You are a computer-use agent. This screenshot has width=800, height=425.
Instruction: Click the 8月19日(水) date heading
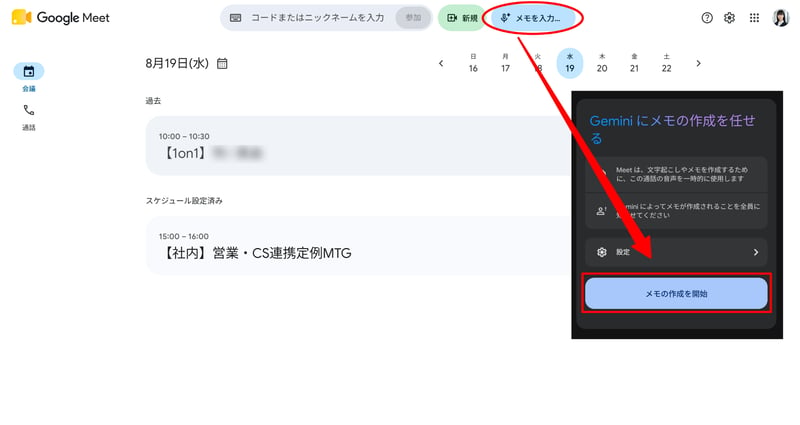pos(177,63)
